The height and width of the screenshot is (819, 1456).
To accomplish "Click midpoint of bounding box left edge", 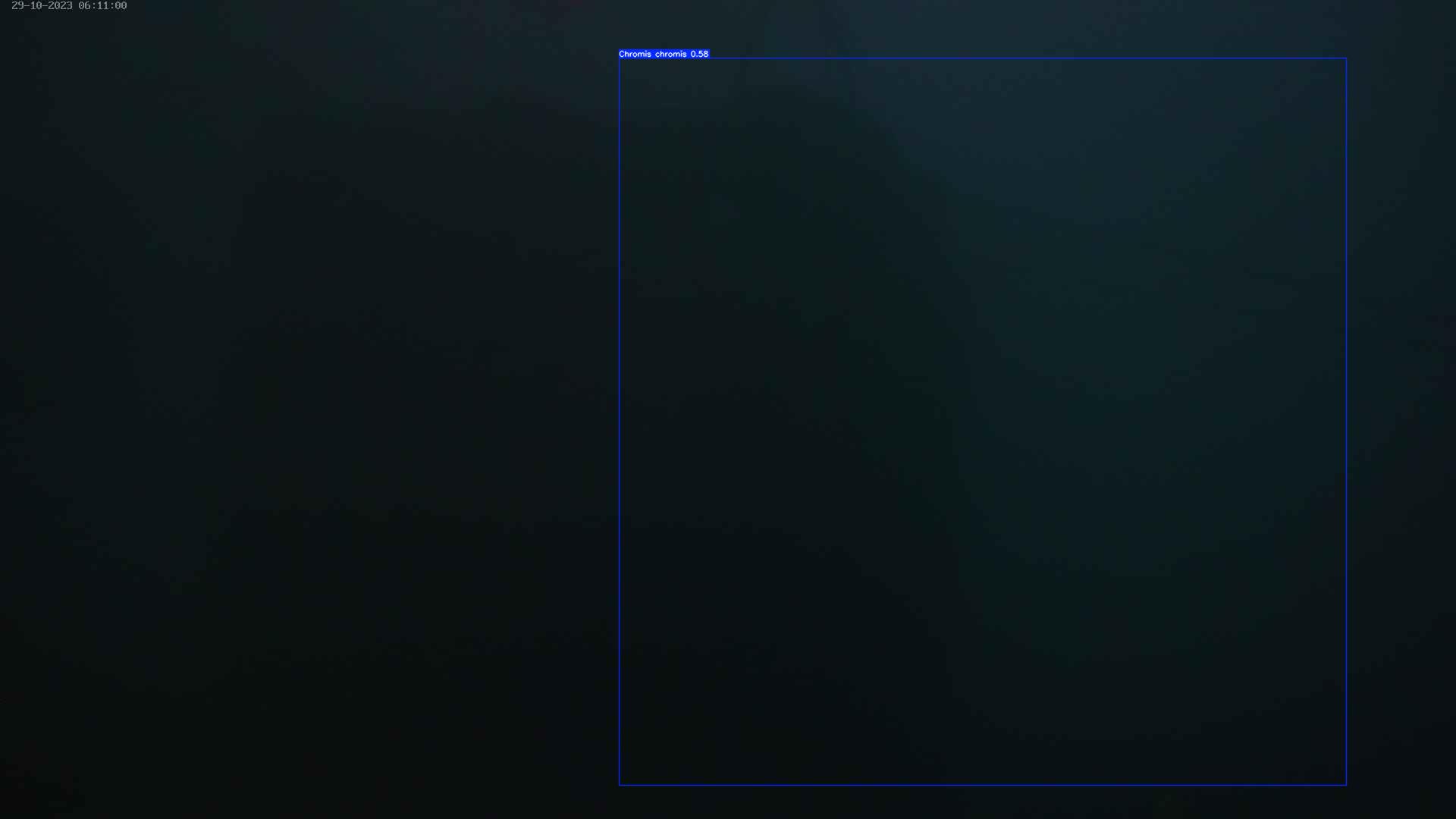I will [620, 422].
